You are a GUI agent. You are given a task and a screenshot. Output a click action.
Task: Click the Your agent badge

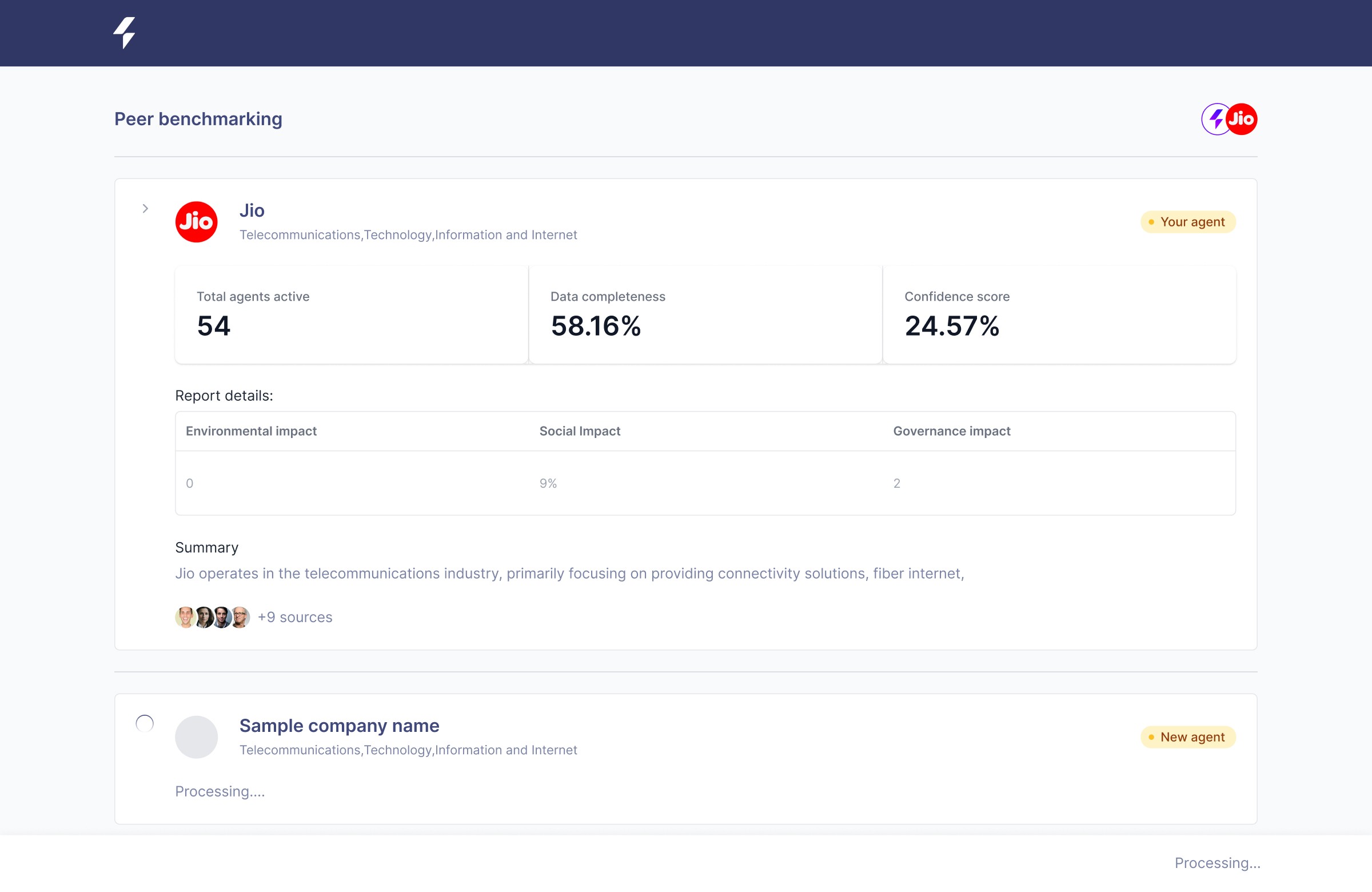point(1187,222)
